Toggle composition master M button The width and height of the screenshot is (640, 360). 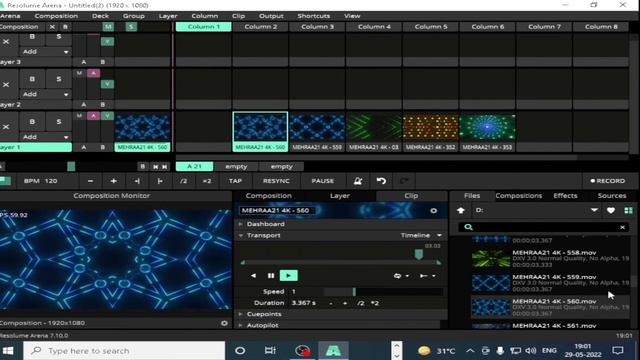[x=108, y=27]
